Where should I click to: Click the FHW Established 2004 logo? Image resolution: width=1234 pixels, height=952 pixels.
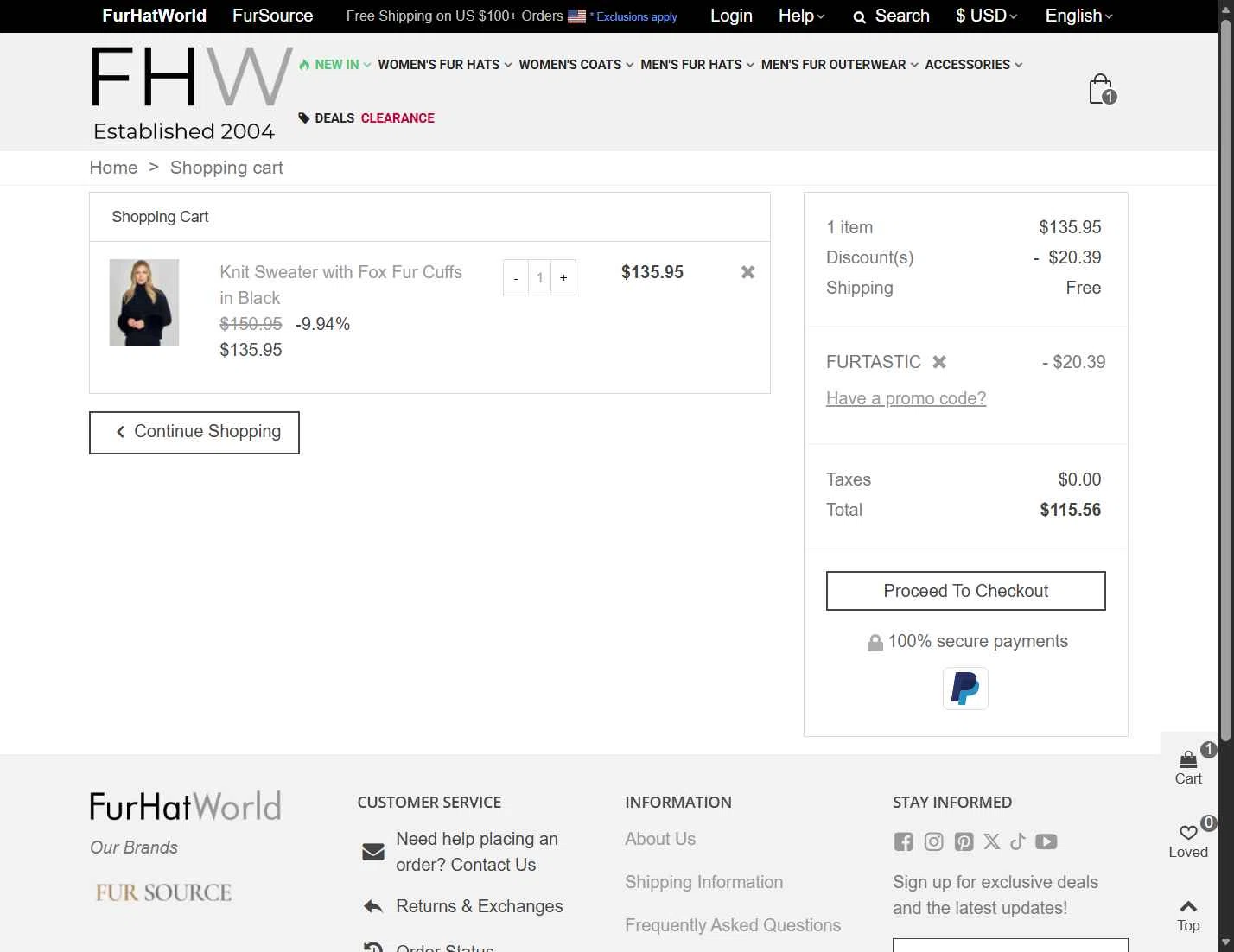pyautogui.click(x=191, y=93)
